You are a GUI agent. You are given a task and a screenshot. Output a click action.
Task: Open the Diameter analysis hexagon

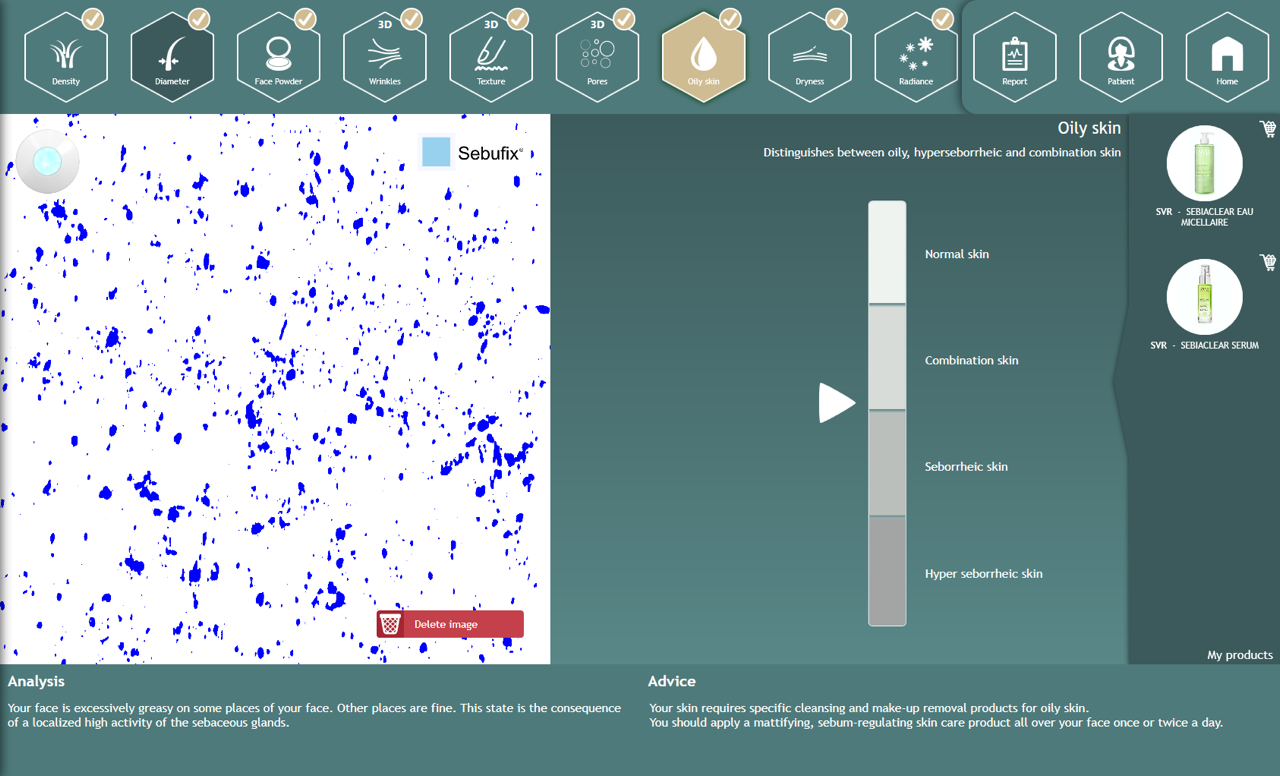pos(172,57)
